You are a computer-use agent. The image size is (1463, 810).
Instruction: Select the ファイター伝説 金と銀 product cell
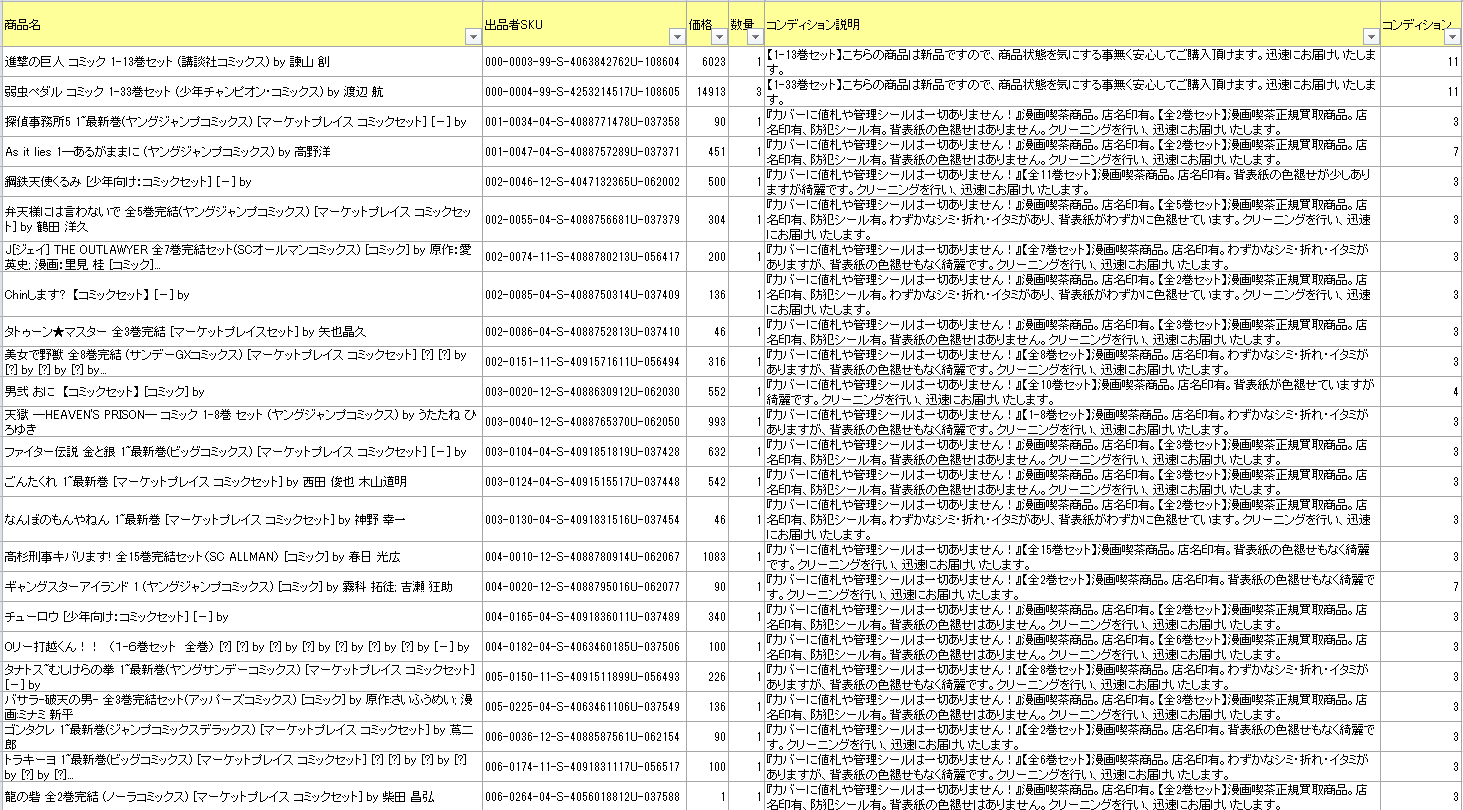point(241,452)
